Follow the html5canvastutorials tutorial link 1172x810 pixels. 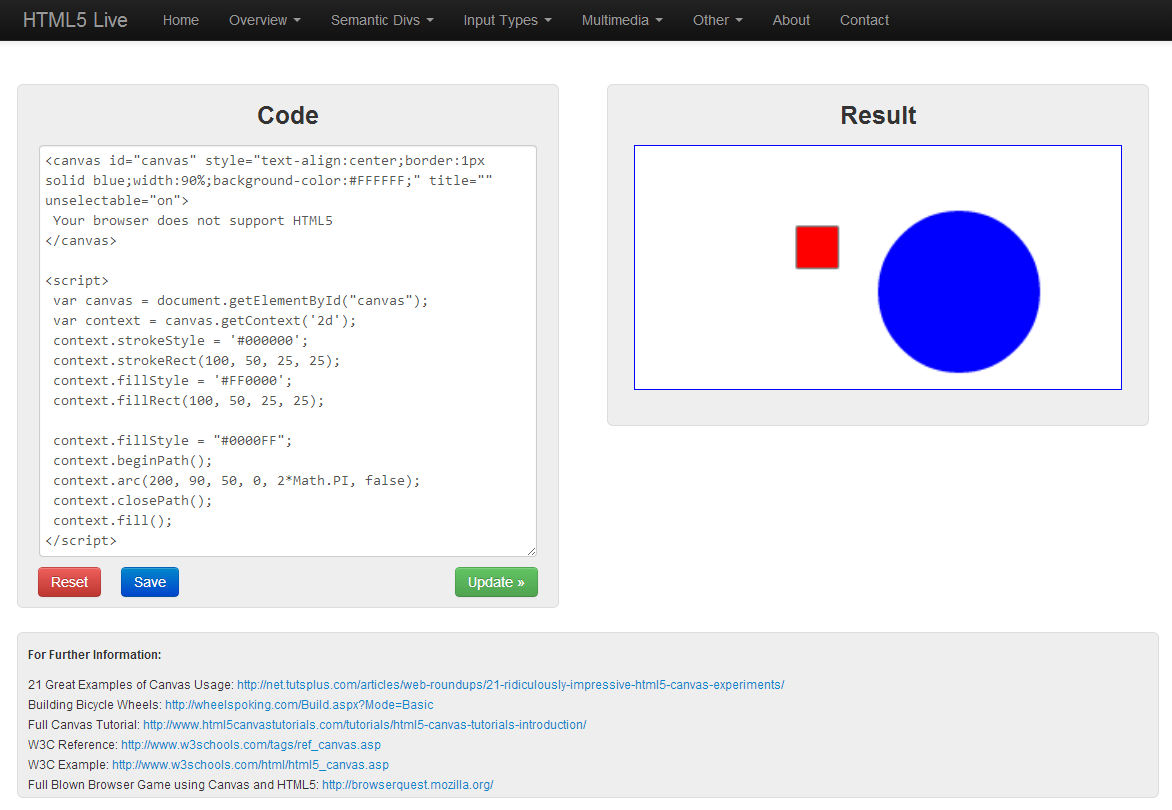(364, 725)
